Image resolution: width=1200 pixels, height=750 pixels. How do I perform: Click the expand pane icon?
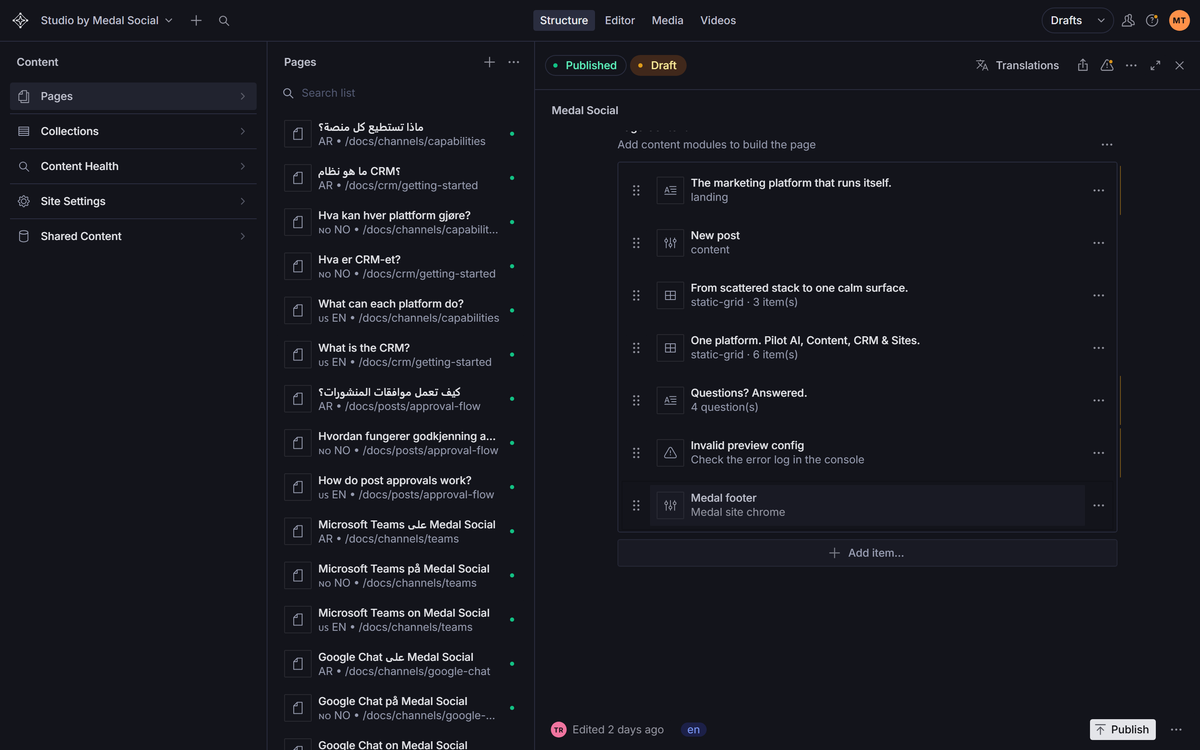coord(1155,65)
